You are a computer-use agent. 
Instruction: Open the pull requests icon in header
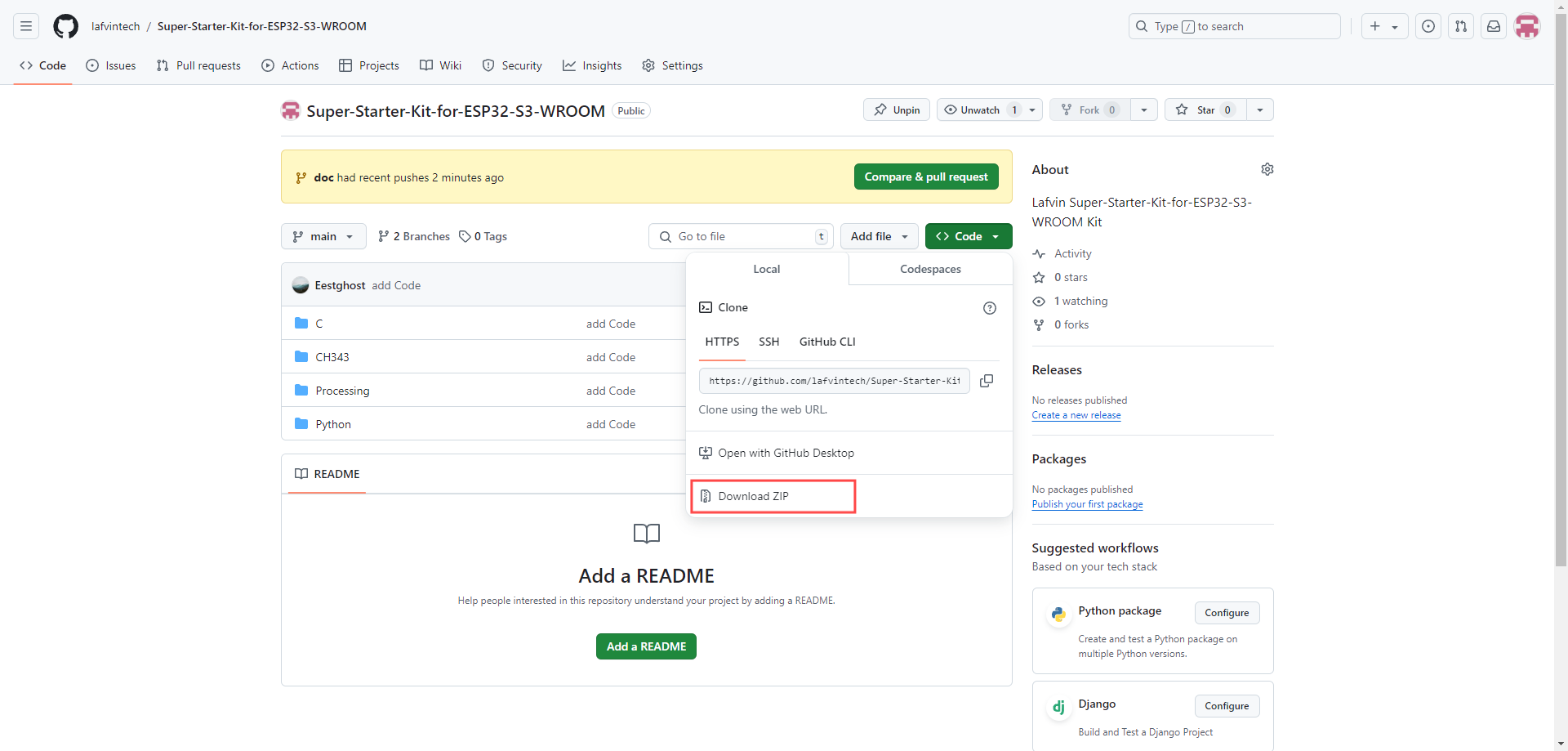click(1460, 26)
